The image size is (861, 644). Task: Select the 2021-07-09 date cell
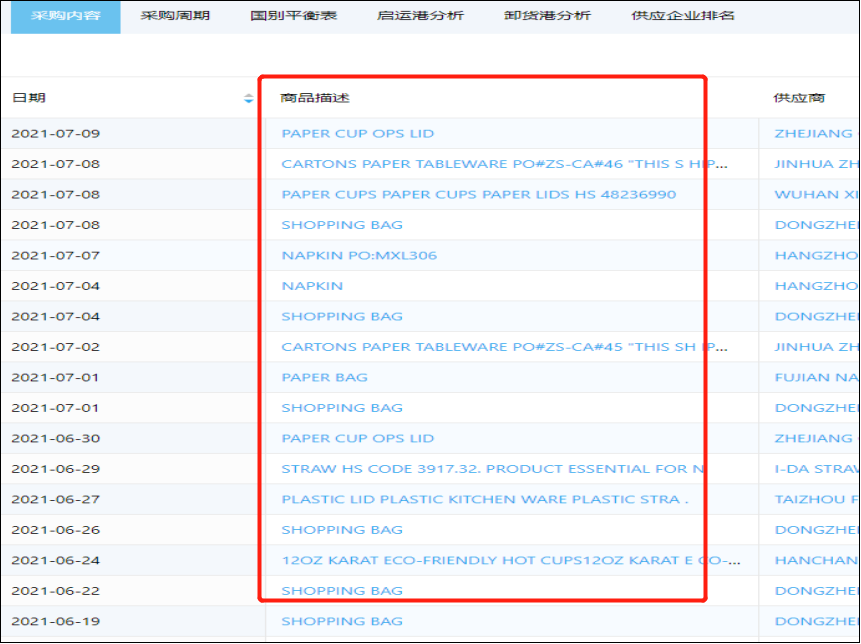pos(55,134)
